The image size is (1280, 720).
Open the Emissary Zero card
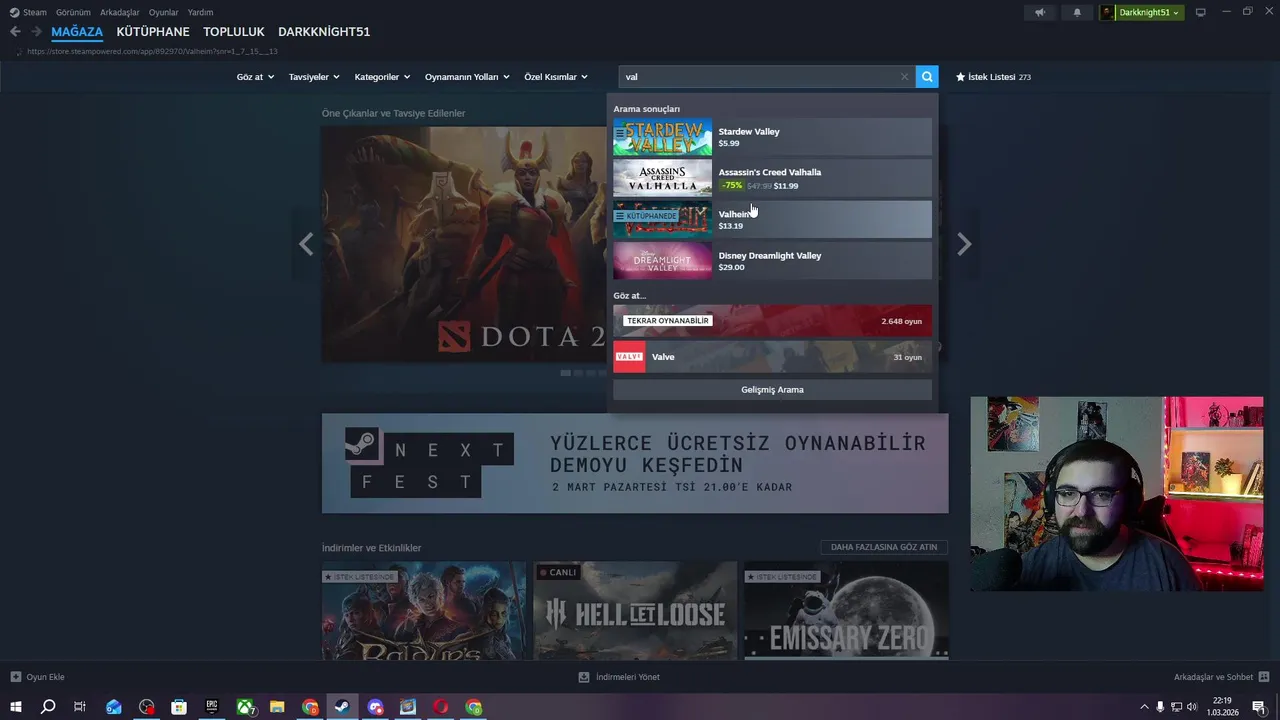(x=846, y=610)
